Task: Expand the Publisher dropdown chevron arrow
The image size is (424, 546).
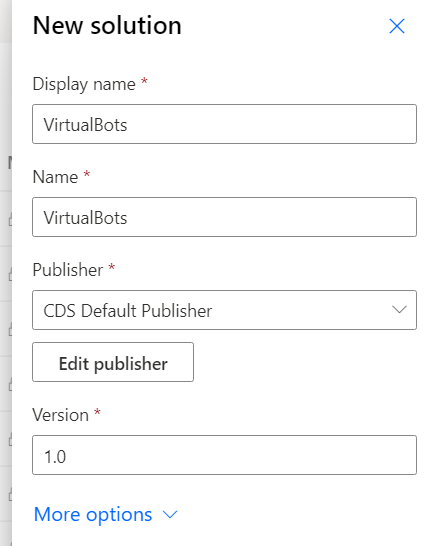Action: (x=399, y=310)
